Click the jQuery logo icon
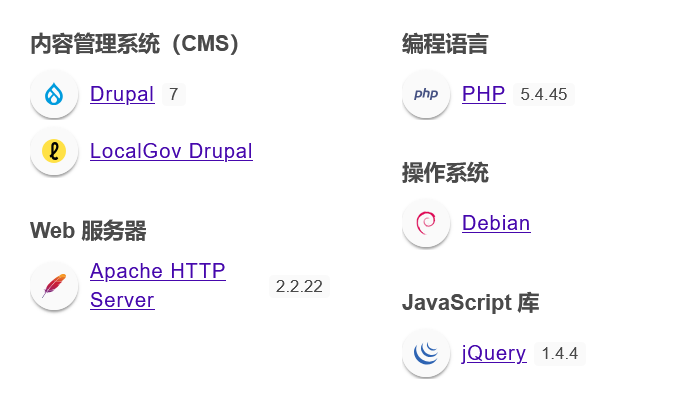The image size is (682, 414). coord(426,353)
